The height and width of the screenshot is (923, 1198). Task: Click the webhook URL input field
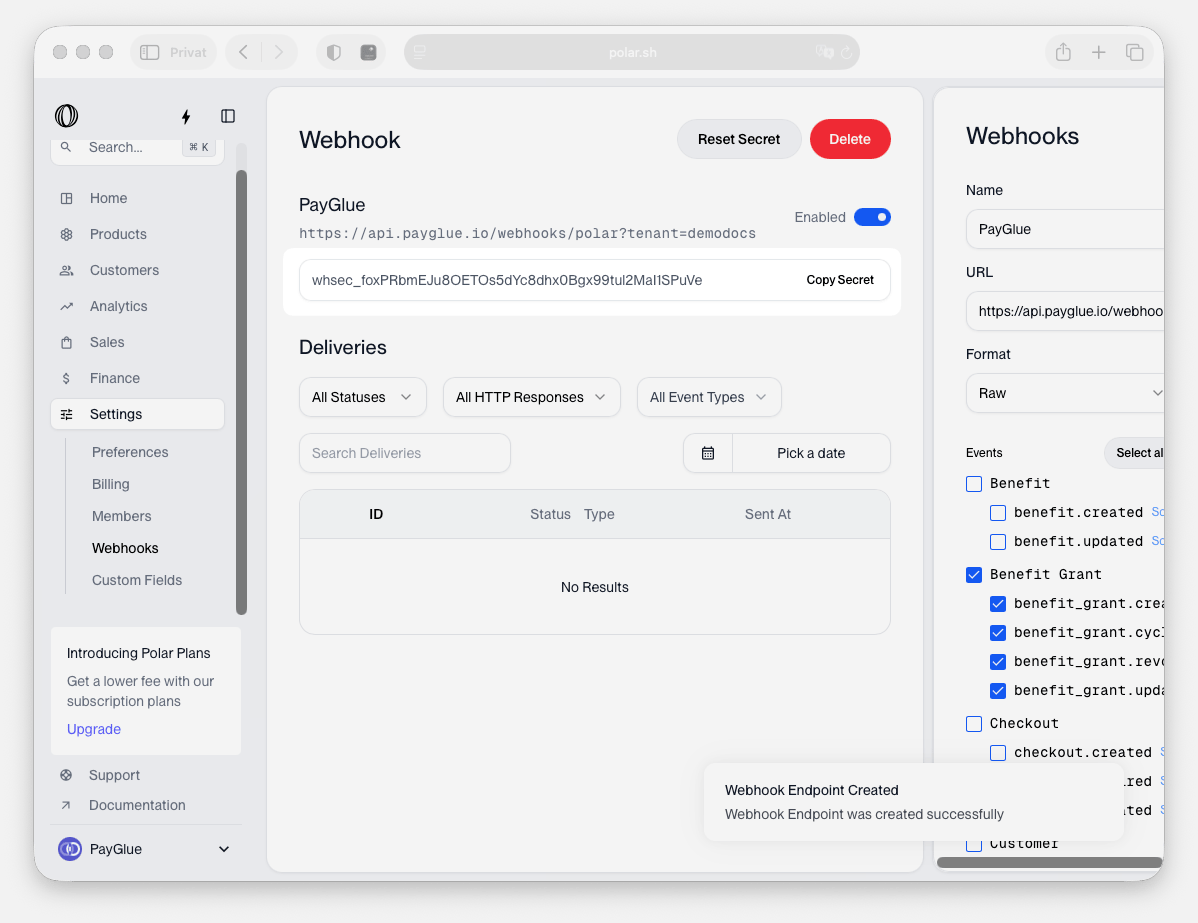tap(1065, 311)
